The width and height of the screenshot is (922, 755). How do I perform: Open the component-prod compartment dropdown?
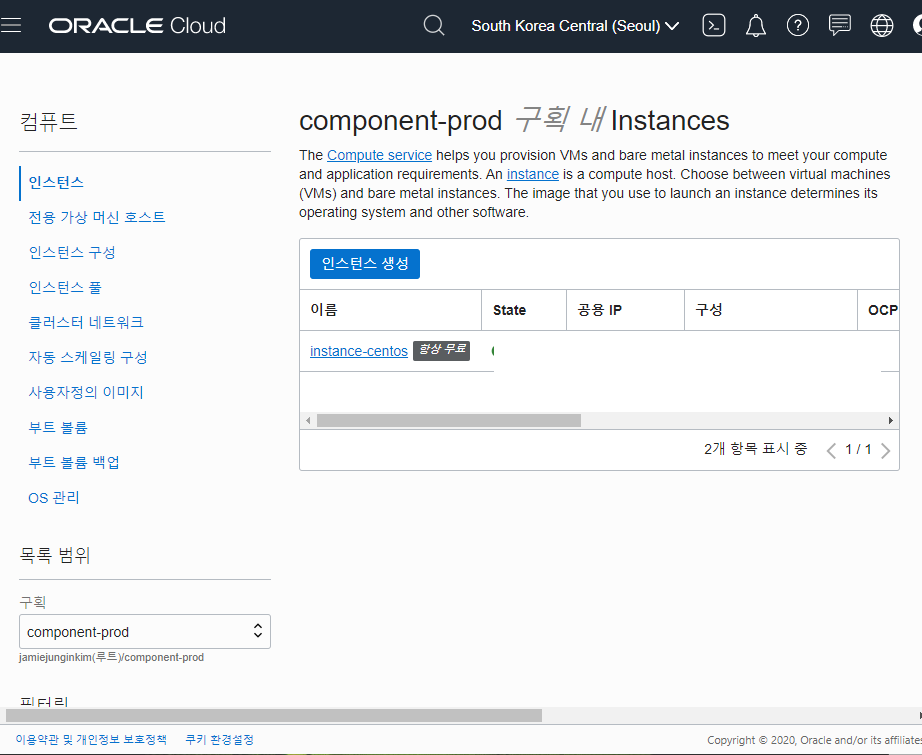point(145,632)
